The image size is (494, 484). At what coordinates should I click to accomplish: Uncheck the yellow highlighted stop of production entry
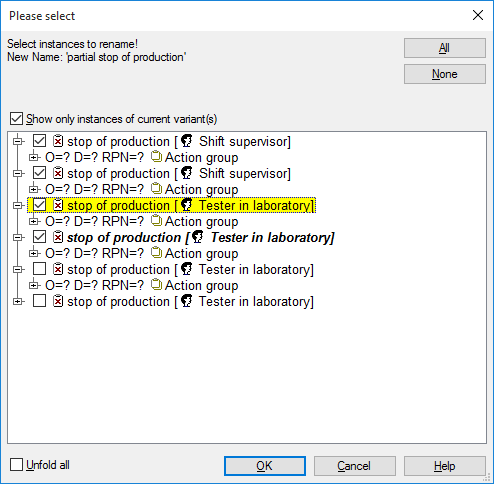coord(39,205)
